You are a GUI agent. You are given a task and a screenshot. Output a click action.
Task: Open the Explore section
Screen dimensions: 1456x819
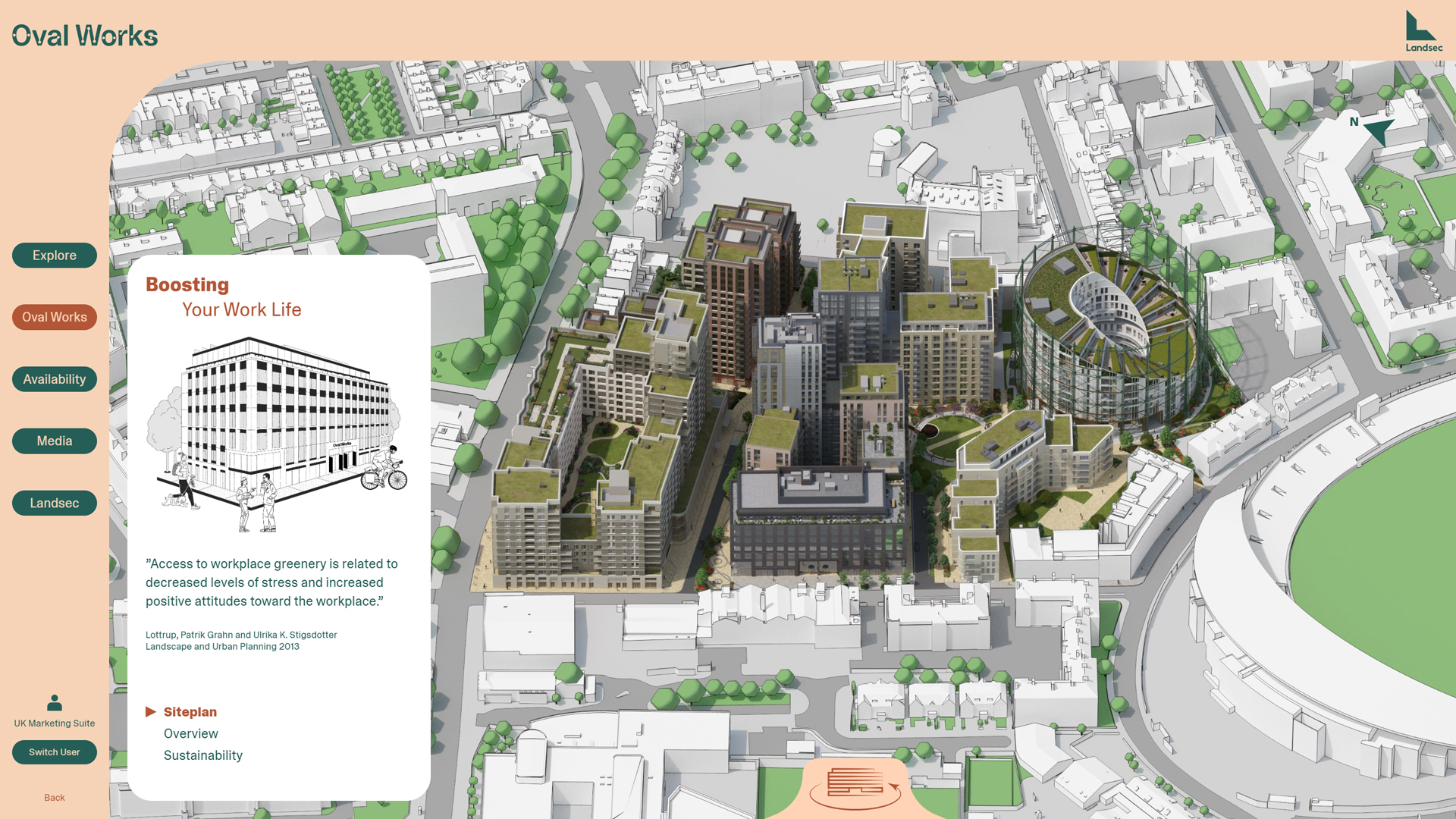pos(55,256)
